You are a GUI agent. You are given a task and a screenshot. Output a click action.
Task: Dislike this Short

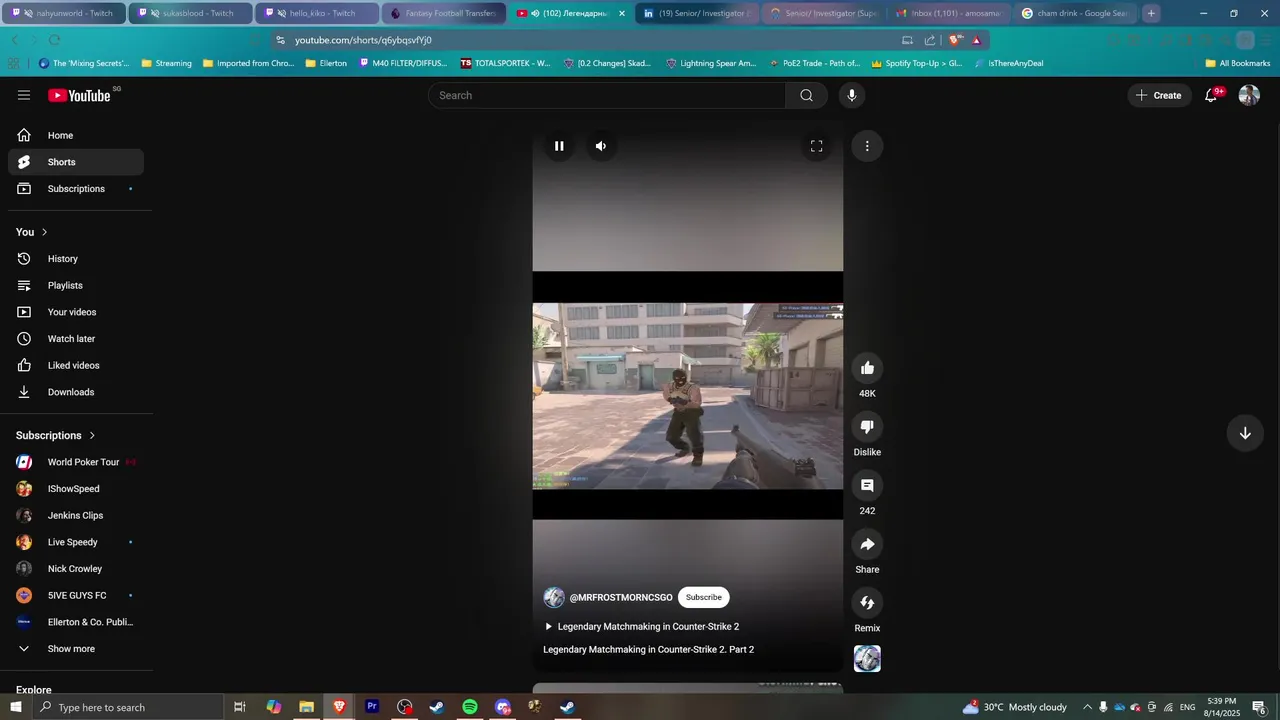click(x=867, y=427)
